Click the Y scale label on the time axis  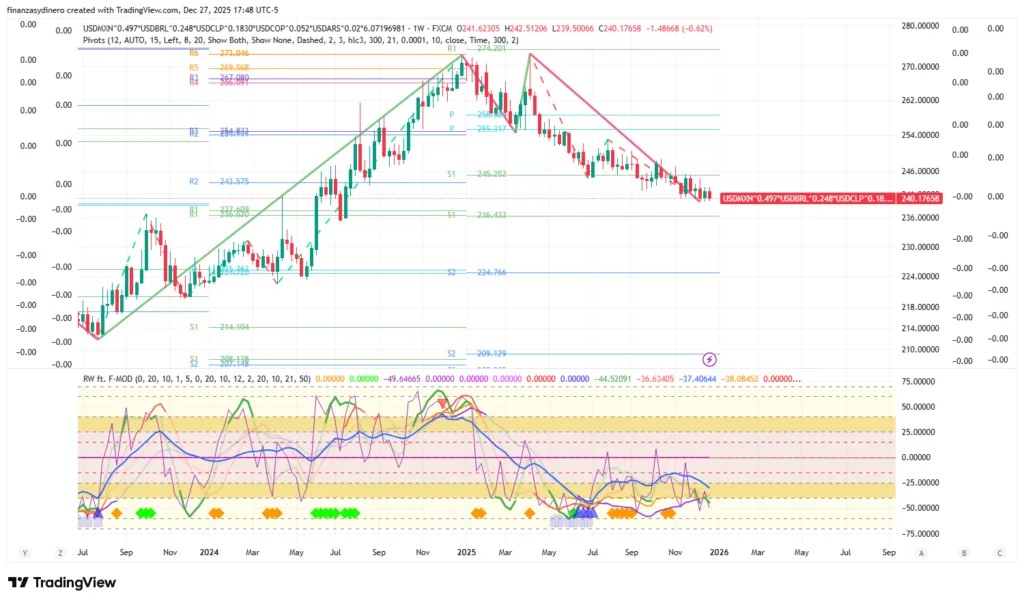coord(24,552)
